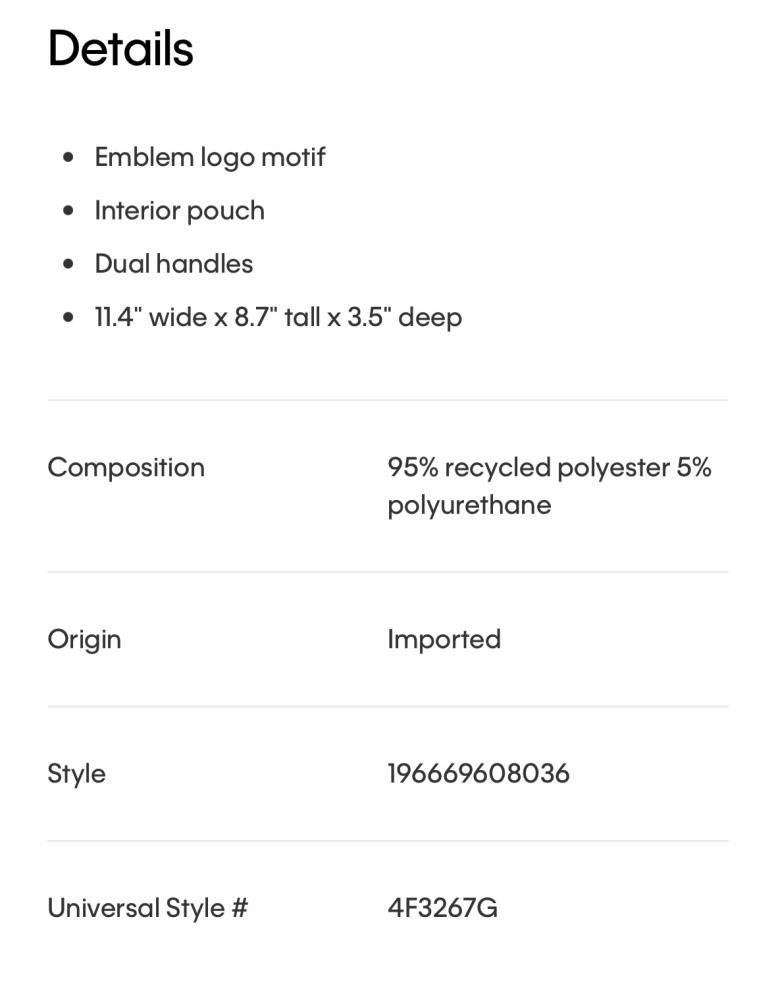Click the 'Universal Style #' label
Viewport: 776px width, 1000px height.
pos(147,908)
